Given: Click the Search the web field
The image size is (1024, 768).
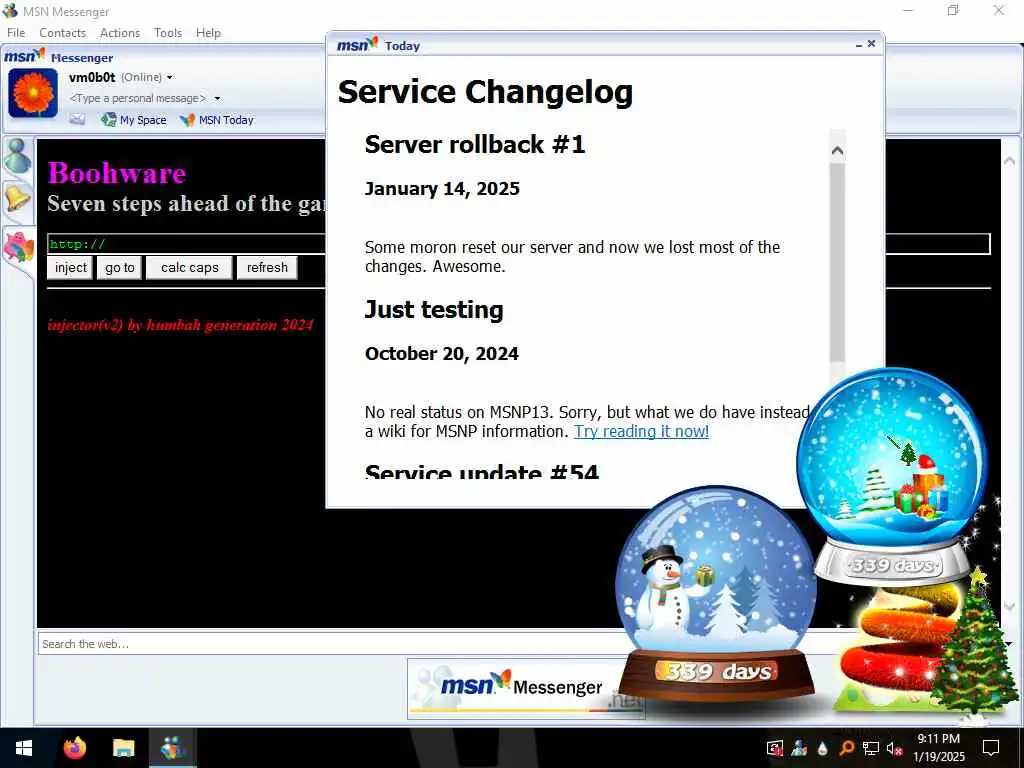Looking at the screenshot, I should click(327, 644).
